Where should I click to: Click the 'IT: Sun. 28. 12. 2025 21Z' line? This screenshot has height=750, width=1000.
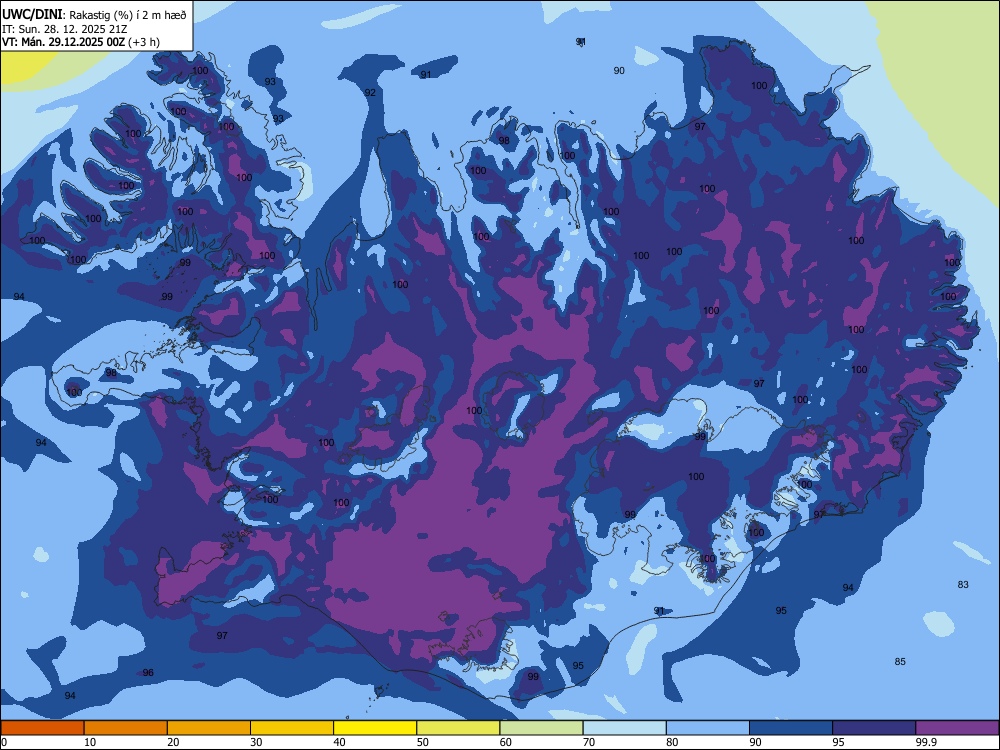coord(64,29)
